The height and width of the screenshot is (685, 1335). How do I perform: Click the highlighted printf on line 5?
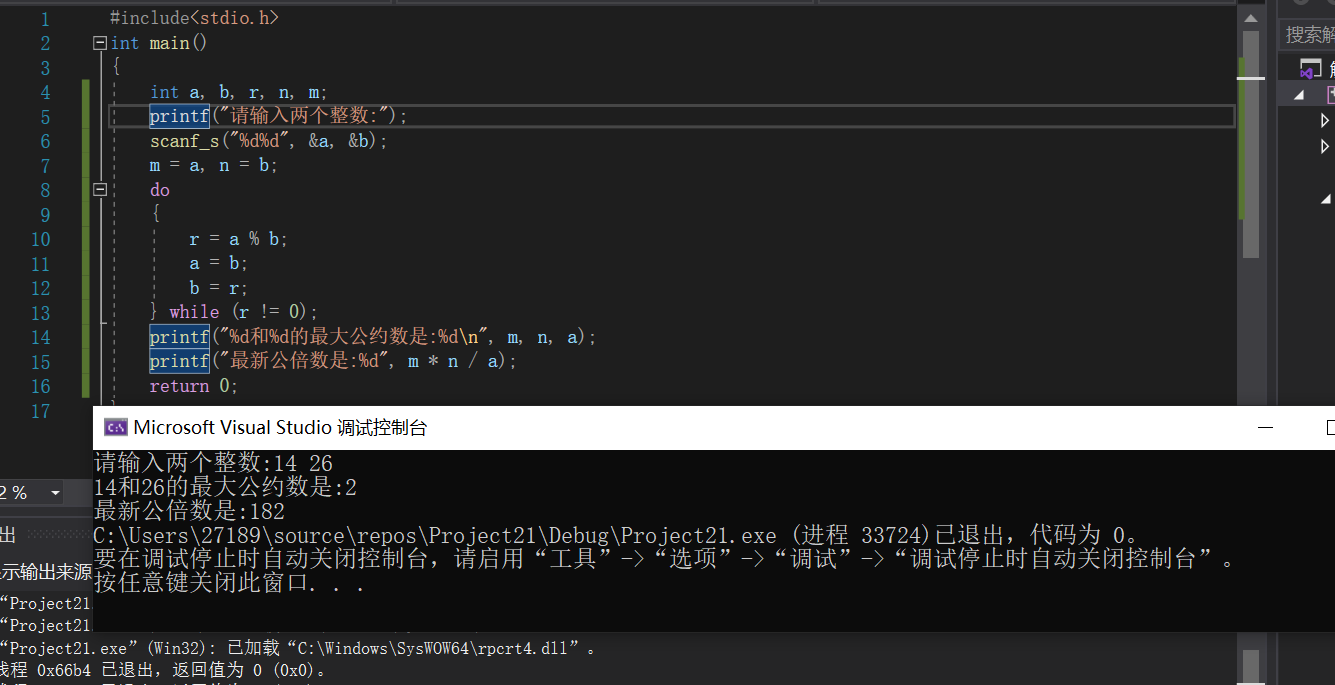(x=179, y=116)
